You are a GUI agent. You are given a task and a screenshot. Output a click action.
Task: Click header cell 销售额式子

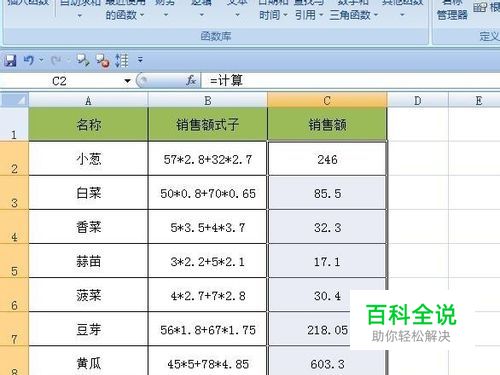tap(208, 125)
